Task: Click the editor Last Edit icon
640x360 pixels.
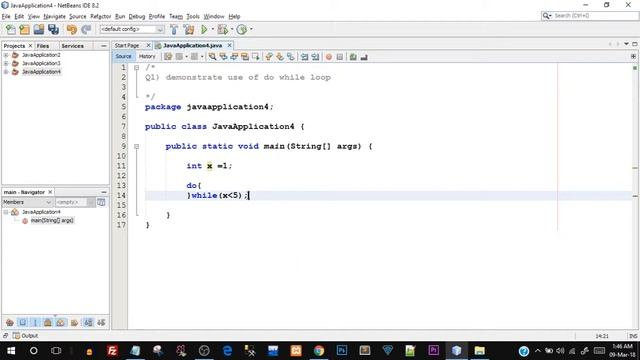Action: (x=168, y=57)
